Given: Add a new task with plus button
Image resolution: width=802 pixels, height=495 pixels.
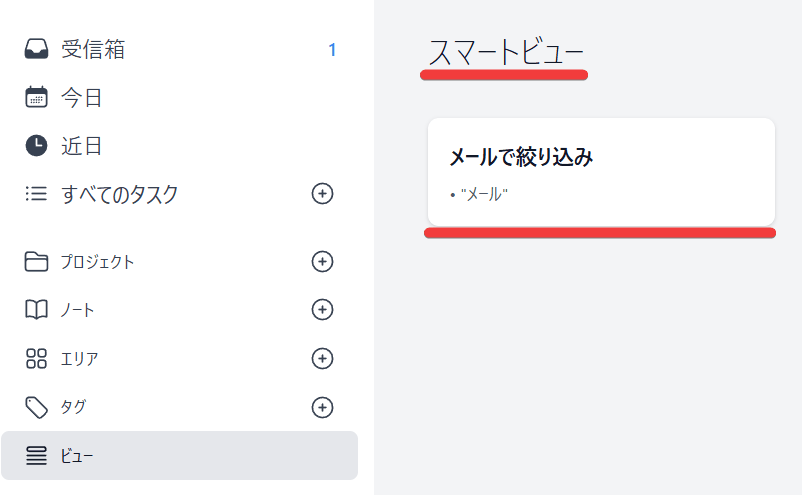Looking at the screenshot, I should point(322,194).
